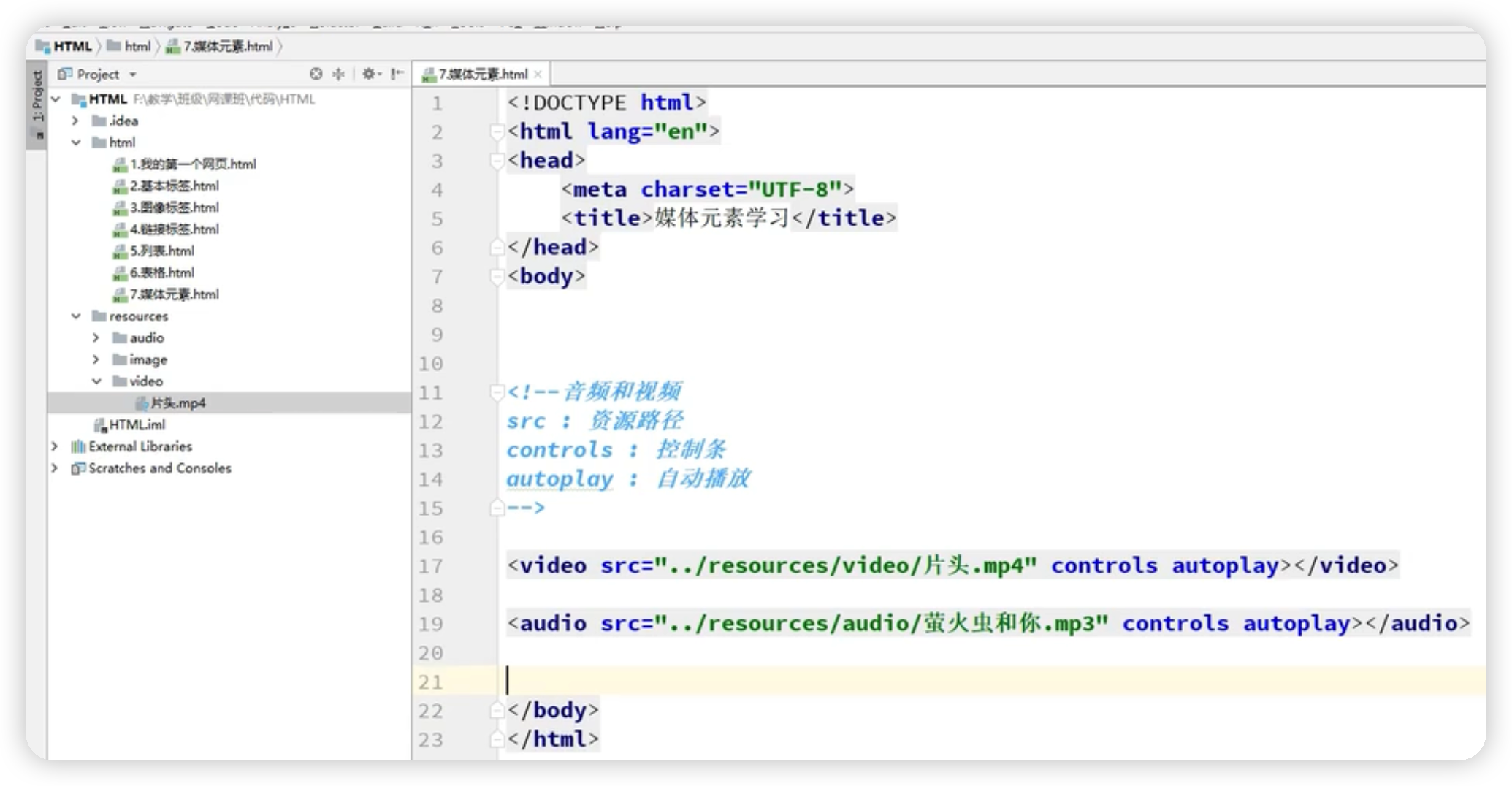Close the 7.媒体元素.html editor tab
The width and height of the screenshot is (1512, 786).
tap(538, 74)
